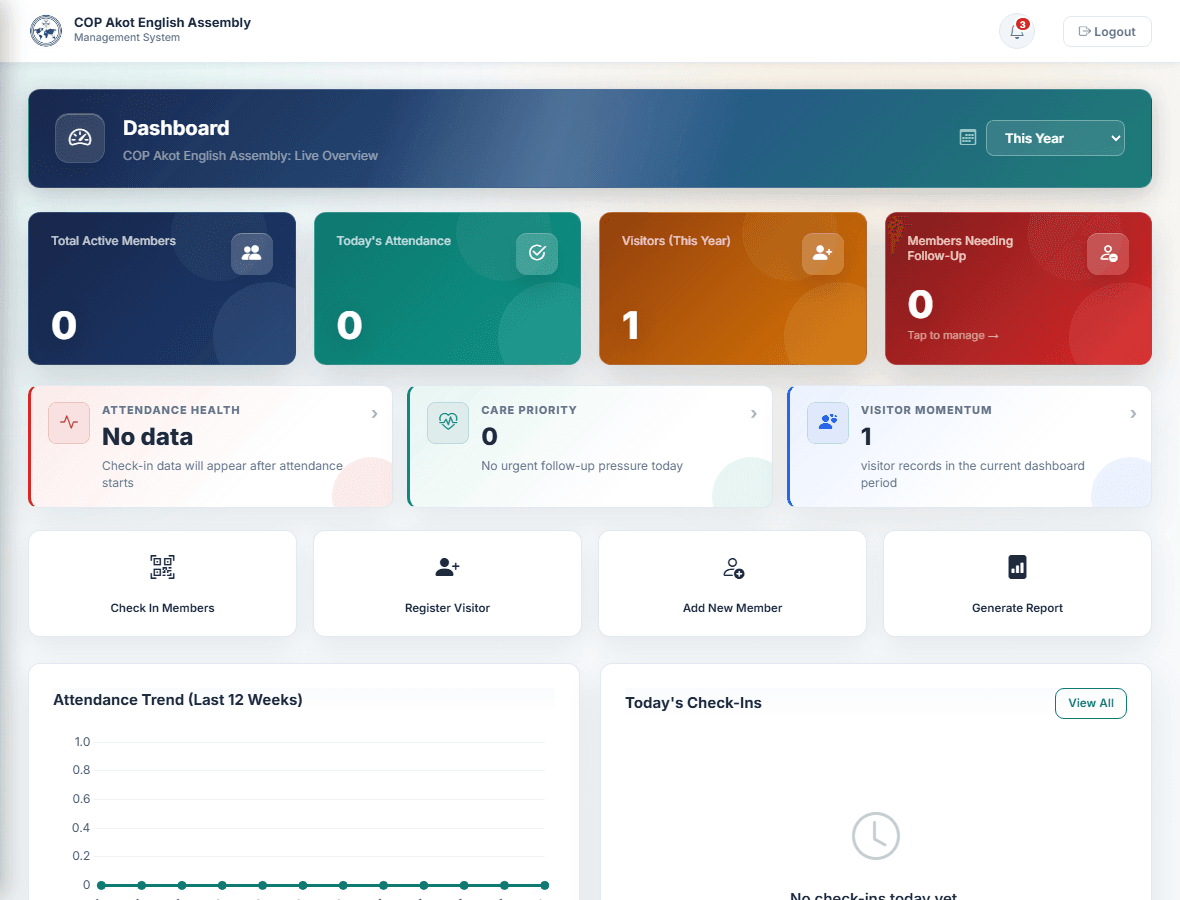This screenshot has width=1180, height=900.
Task: Click the check icon on Today's Attendance
Action: point(537,254)
